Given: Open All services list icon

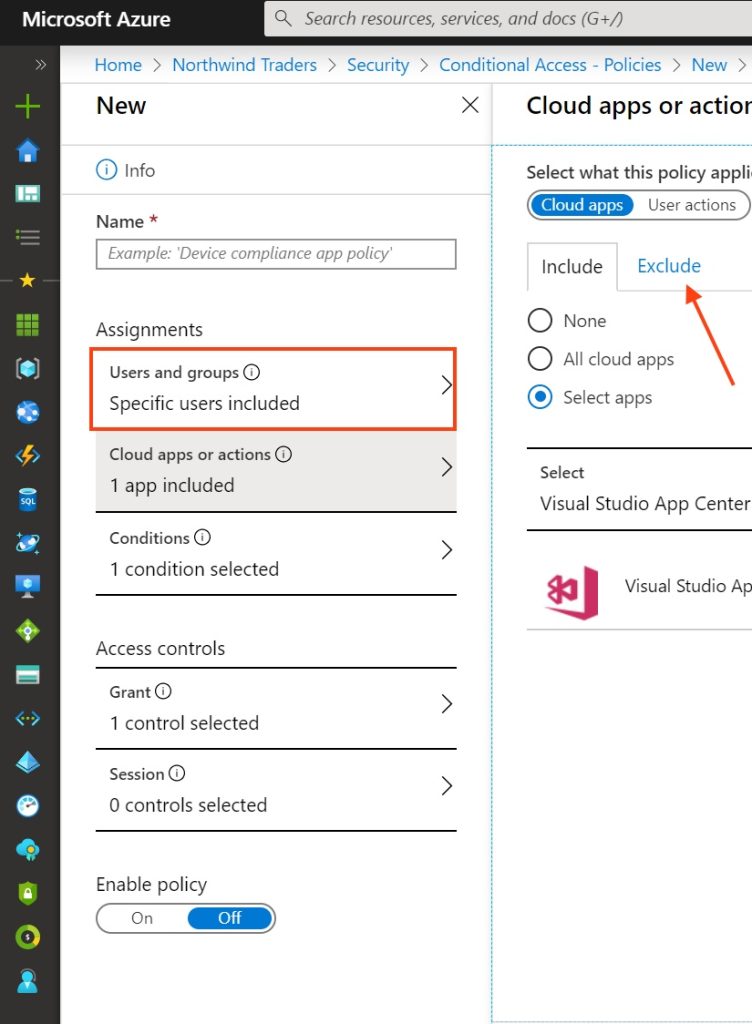Looking at the screenshot, I should click(x=28, y=237).
